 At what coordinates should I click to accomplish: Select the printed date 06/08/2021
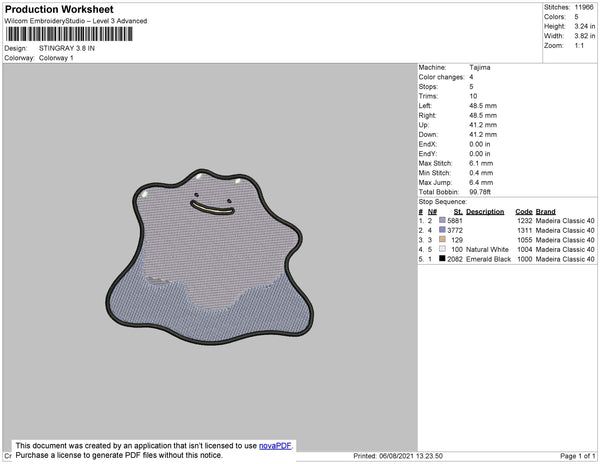click(396, 456)
